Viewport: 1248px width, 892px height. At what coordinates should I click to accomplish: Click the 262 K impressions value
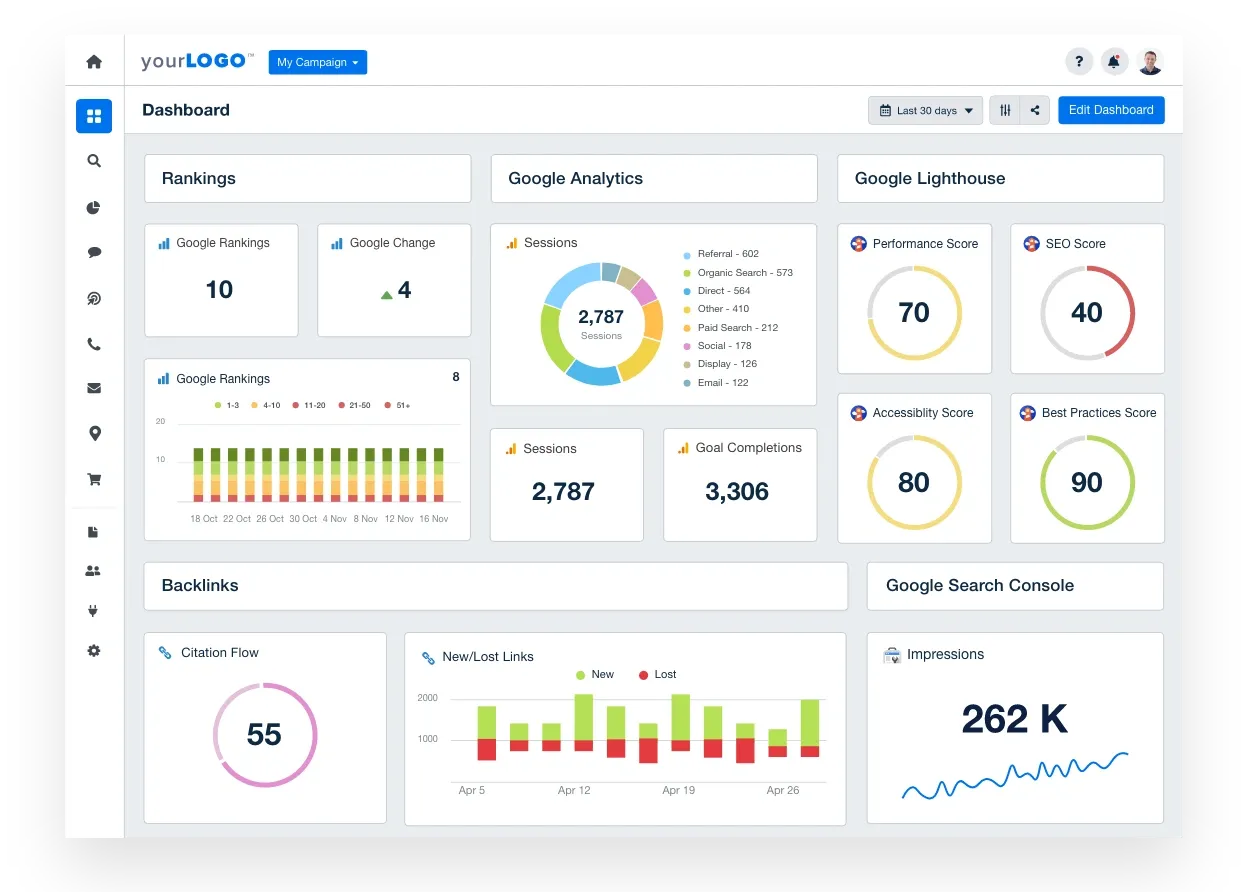1015,719
